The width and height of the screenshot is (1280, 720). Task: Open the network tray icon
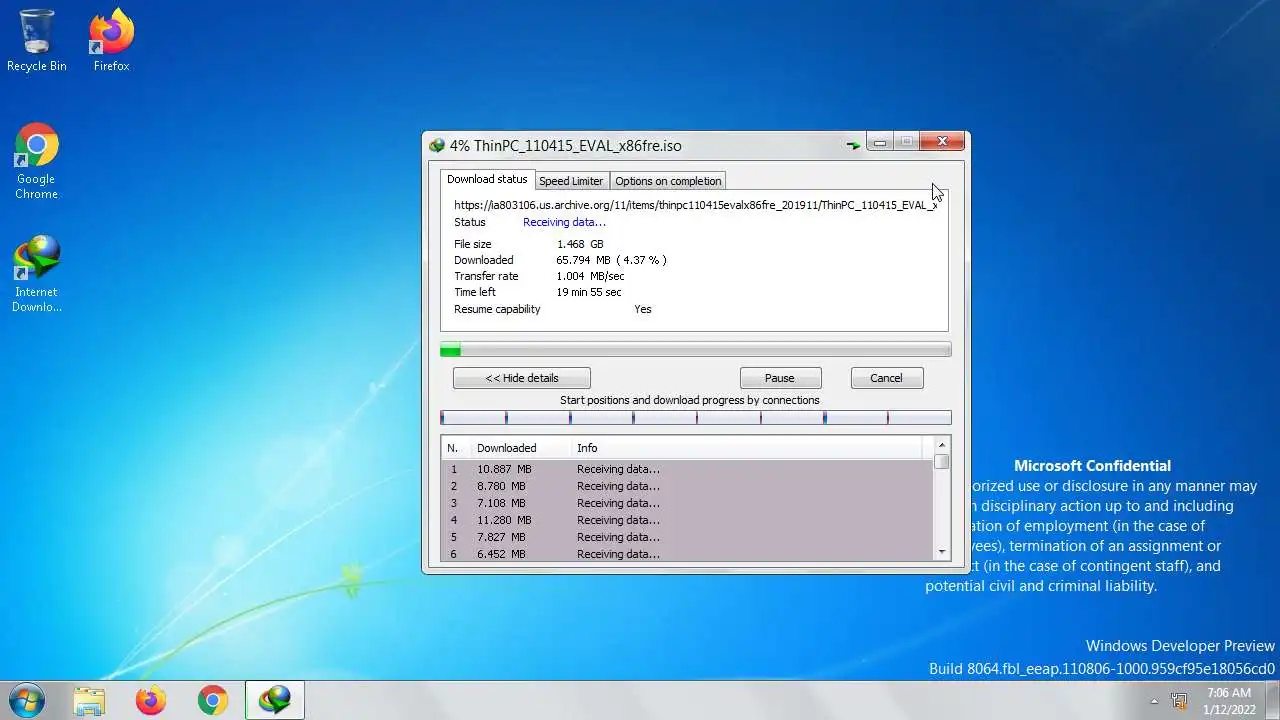click(x=1179, y=701)
